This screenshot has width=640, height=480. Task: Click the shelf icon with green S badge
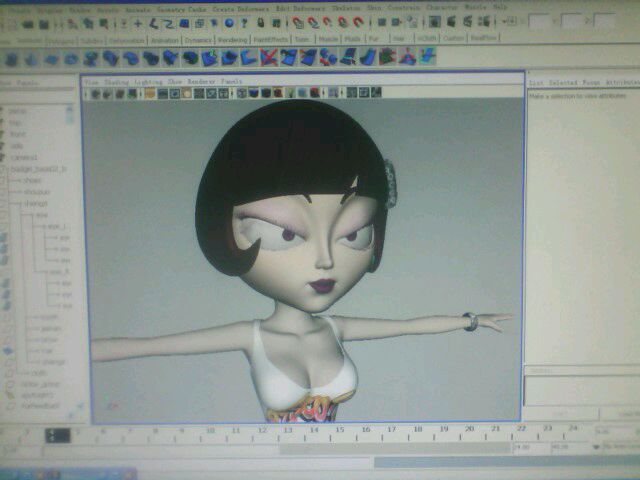(x=209, y=58)
